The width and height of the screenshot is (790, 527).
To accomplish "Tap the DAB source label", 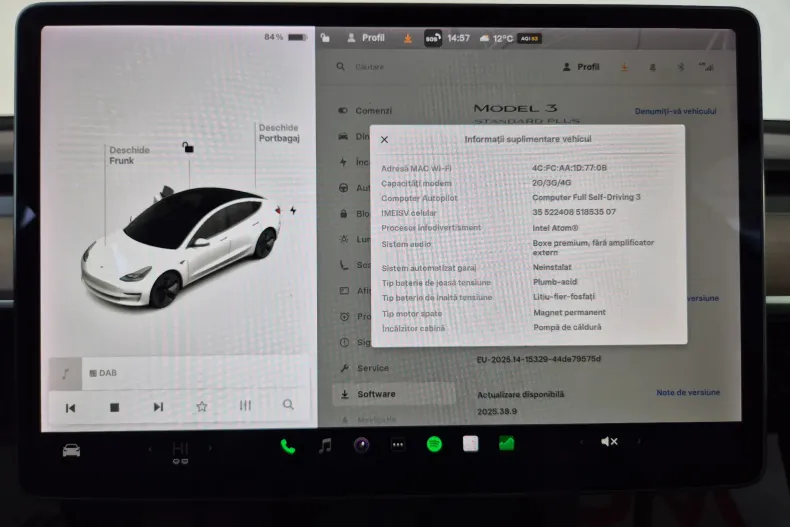I will pos(103,373).
